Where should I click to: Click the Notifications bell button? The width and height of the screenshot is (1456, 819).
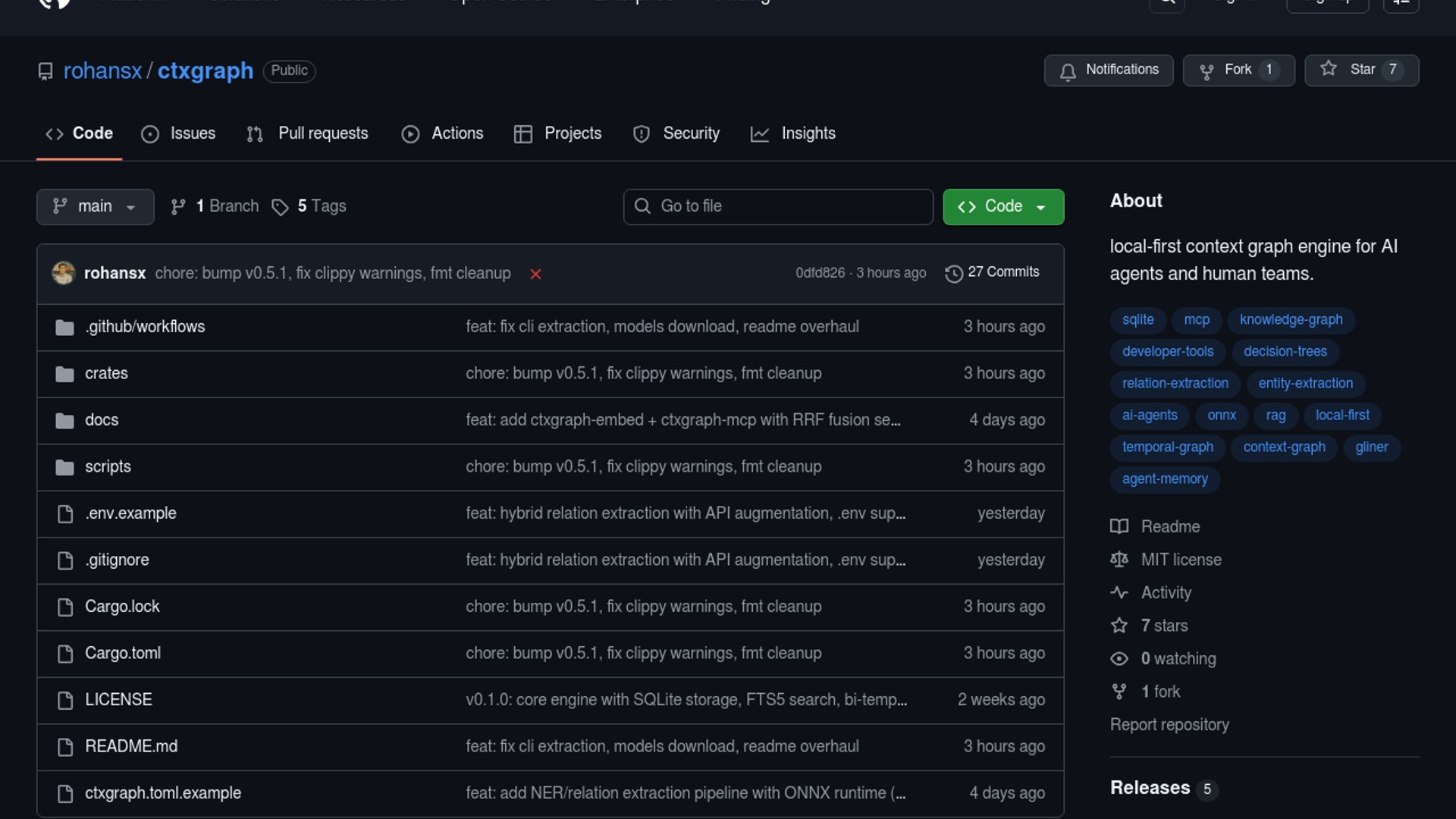click(1108, 70)
